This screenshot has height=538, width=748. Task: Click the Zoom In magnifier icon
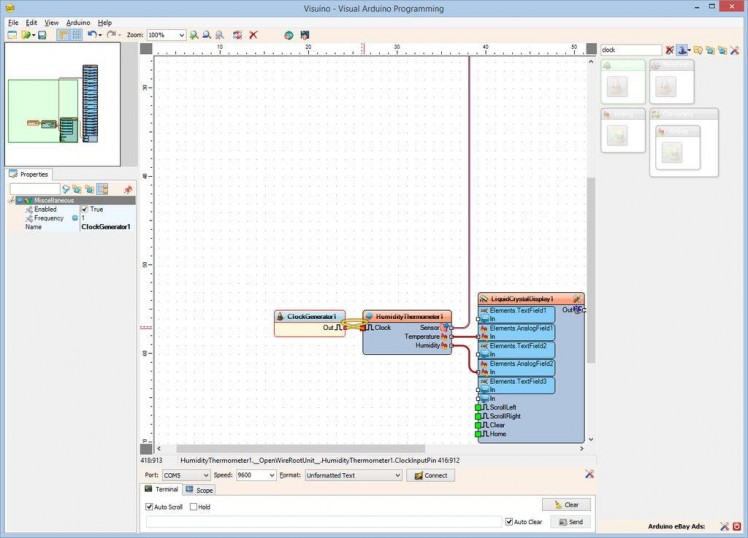click(194, 35)
